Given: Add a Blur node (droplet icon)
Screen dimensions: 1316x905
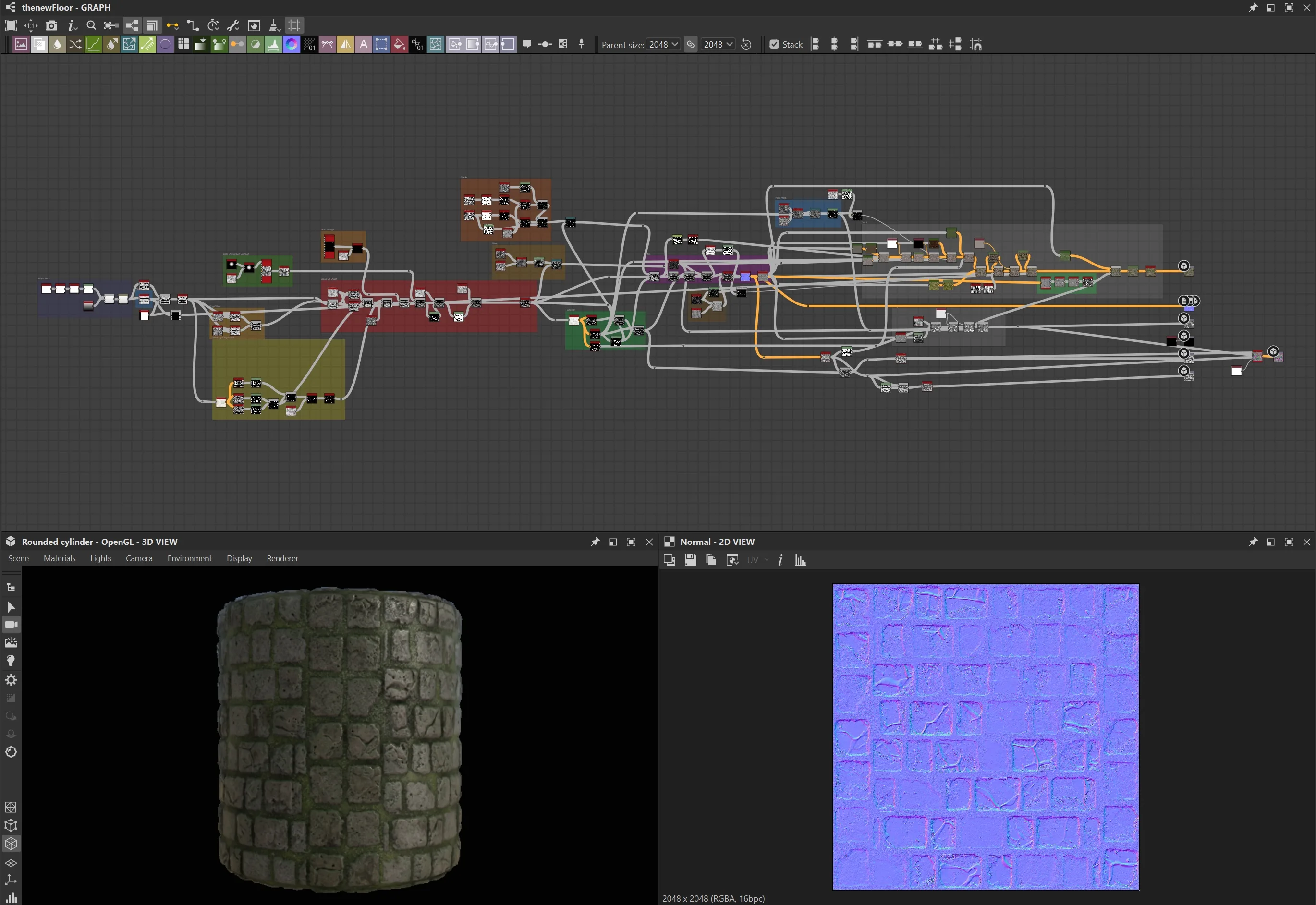Looking at the screenshot, I should (x=57, y=44).
